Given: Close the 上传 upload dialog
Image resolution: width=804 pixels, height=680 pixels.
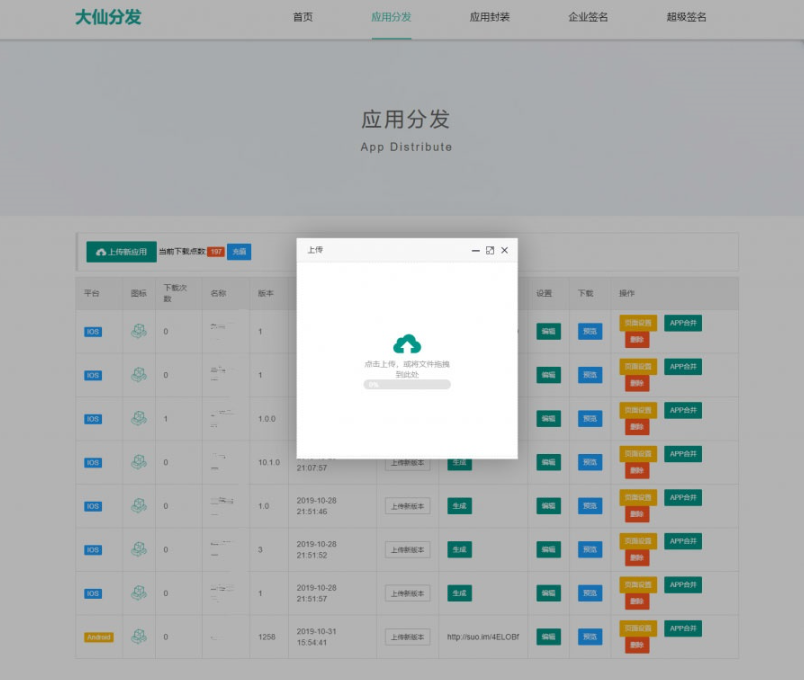Looking at the screenshot, I should pos(505,250).
